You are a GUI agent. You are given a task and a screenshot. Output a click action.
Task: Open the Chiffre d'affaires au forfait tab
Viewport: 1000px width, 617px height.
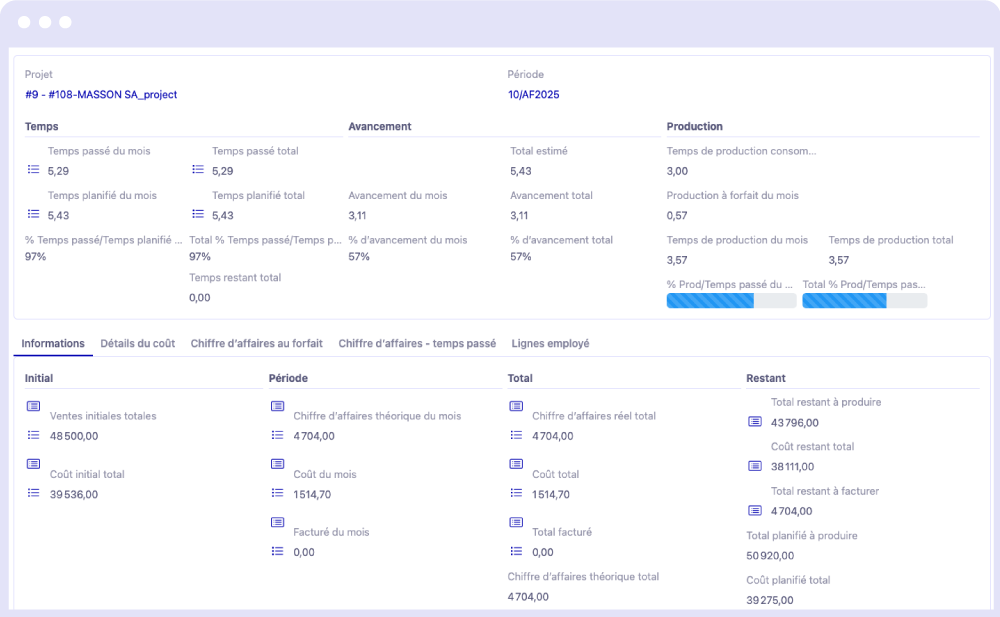tap(256, 343)
